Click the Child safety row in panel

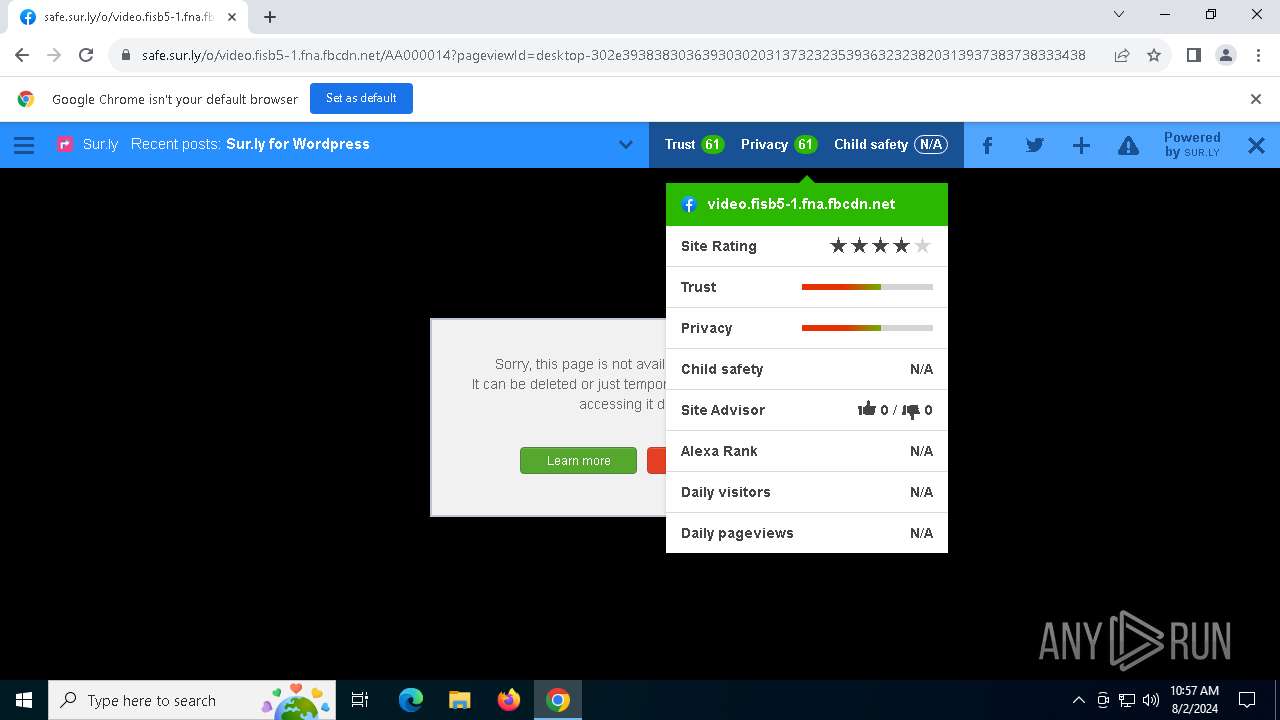coord(807,369)
